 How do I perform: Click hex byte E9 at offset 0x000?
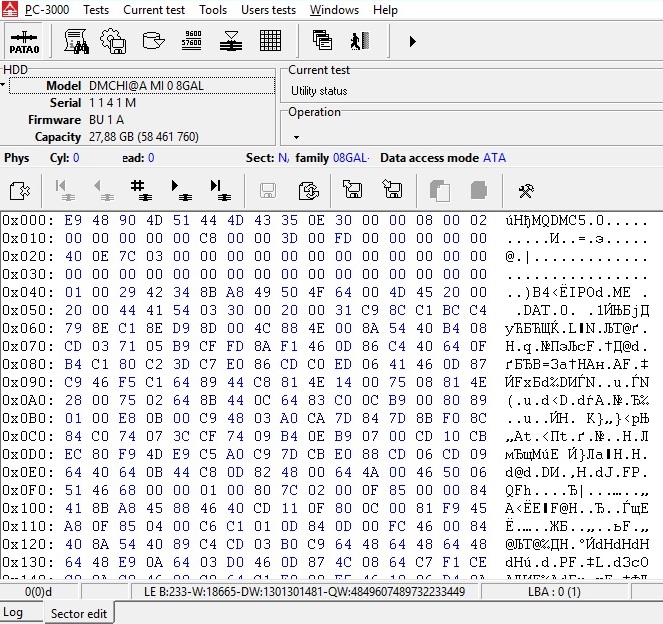coord(73,220)
